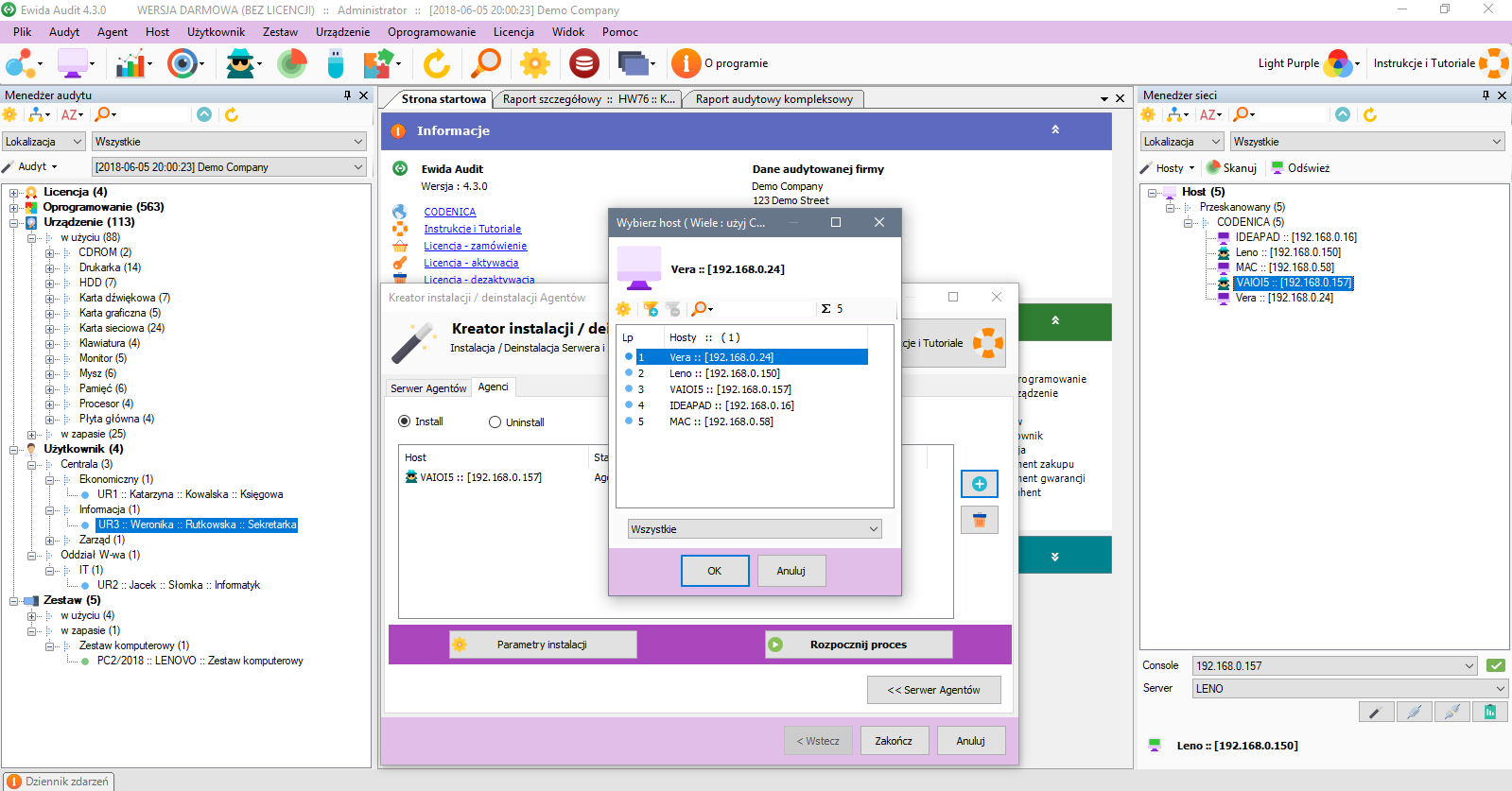Open the Oprogramowanie menu
This screenshot has width=1512, height=791.
[x=431, y=32]
